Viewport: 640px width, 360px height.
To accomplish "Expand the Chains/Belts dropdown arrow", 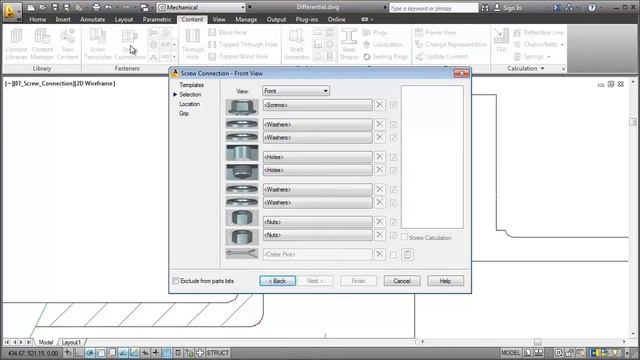I will click(562, 44).
